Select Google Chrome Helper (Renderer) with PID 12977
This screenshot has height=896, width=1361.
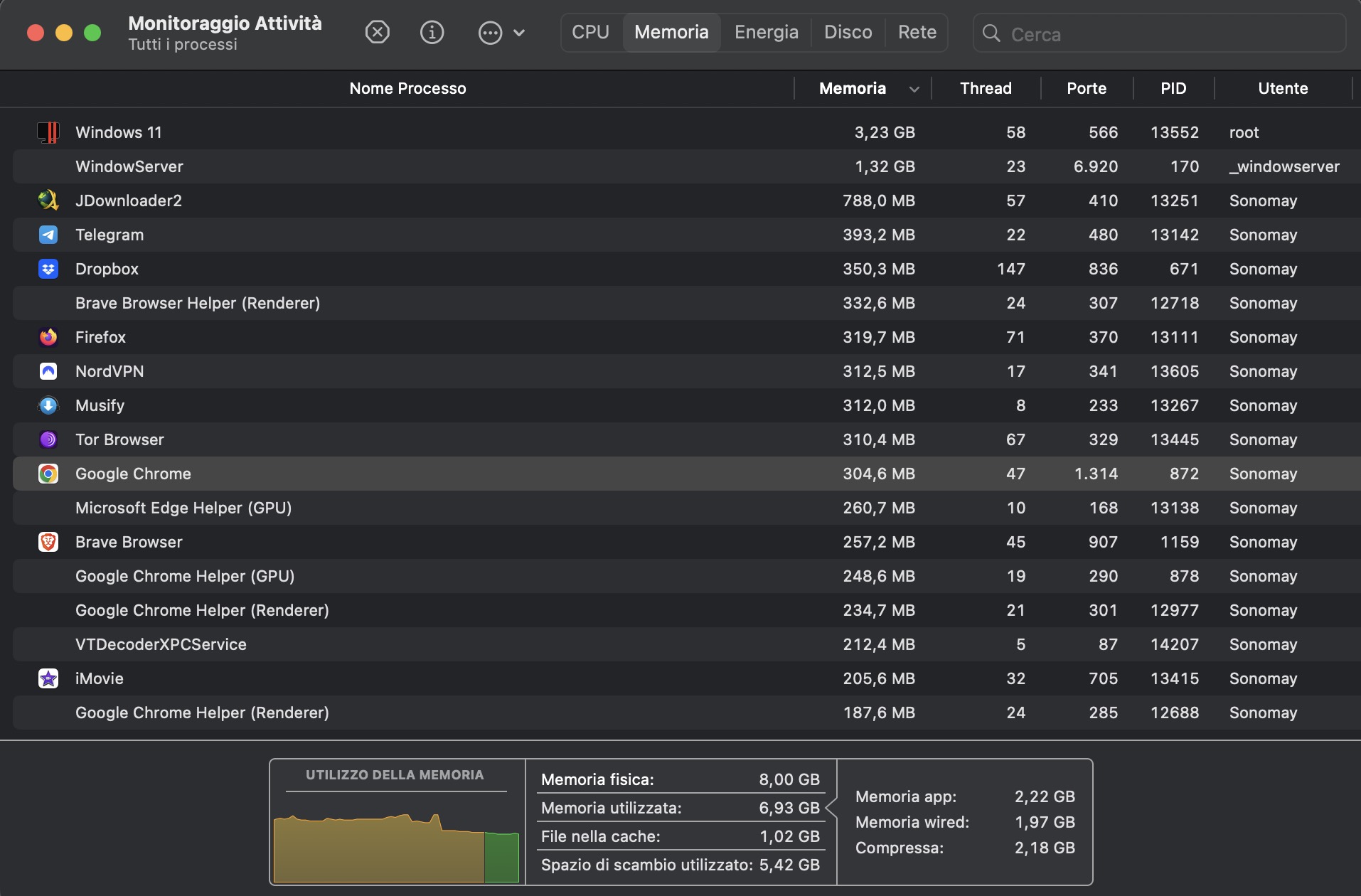687,610
